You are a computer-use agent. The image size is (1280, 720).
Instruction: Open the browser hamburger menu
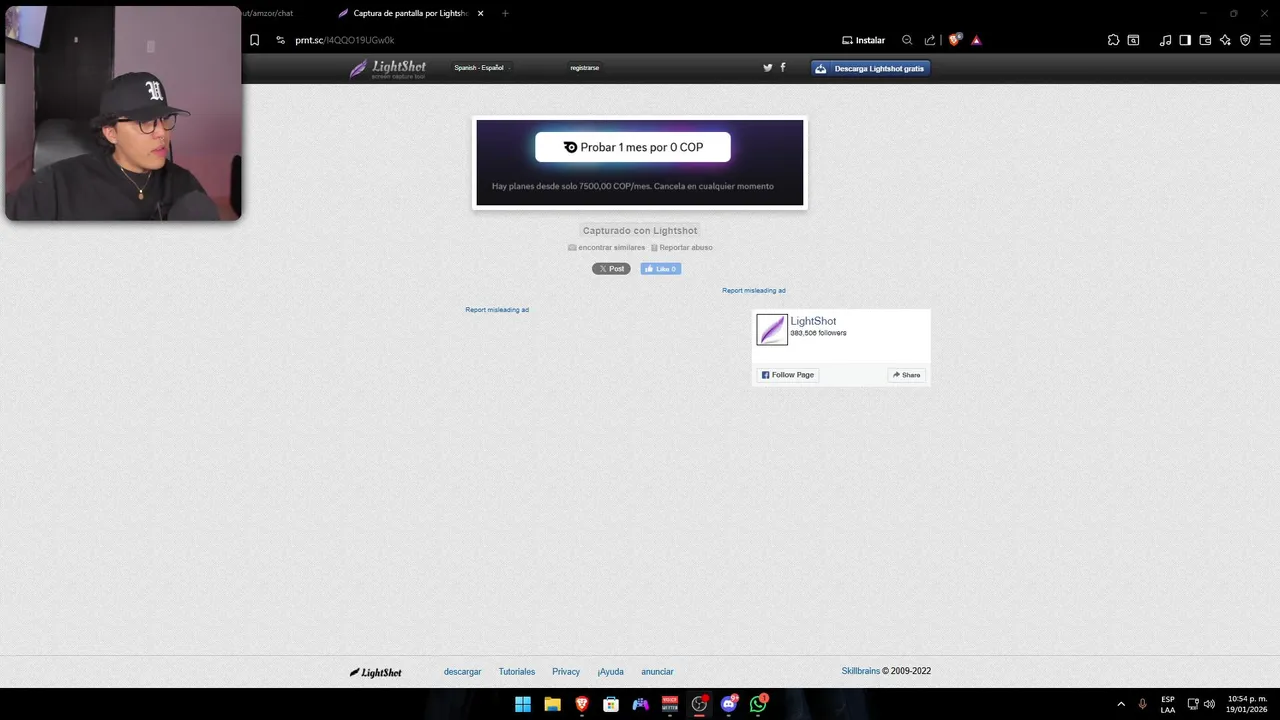(1265, 40)
